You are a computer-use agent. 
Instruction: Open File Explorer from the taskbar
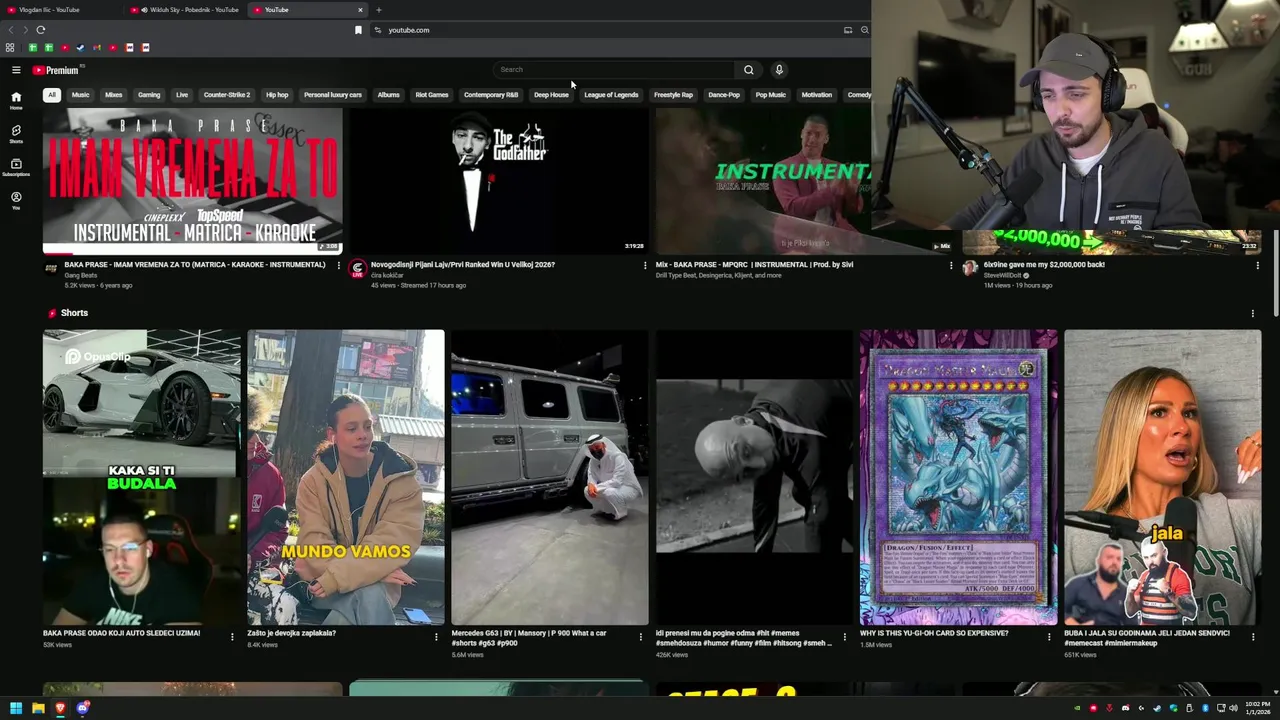tap(38, 708)
